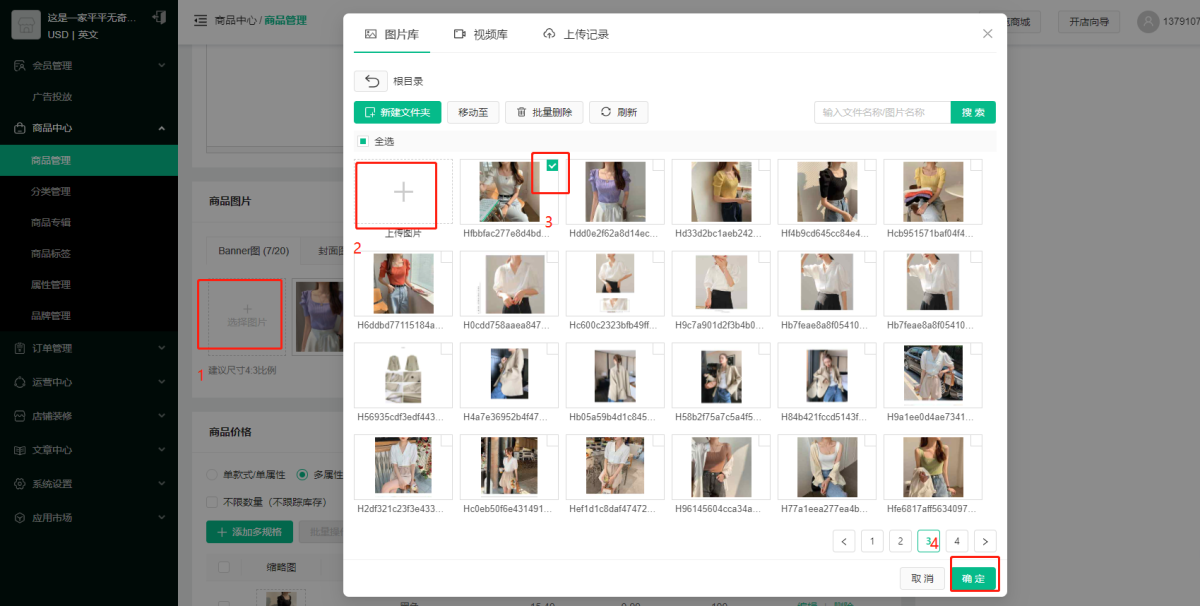This screenshot has height=606, width=1200.
Task: Go to previous page of images
Action: coord(844,541)
